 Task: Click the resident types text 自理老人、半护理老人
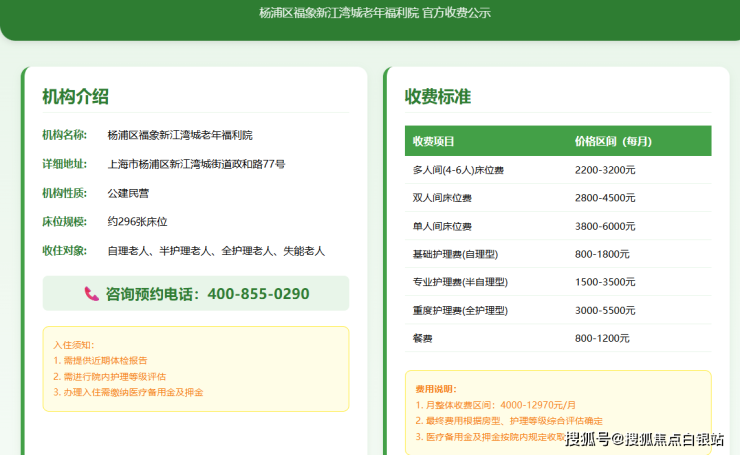pyautogui.click(x=159, y=251)
